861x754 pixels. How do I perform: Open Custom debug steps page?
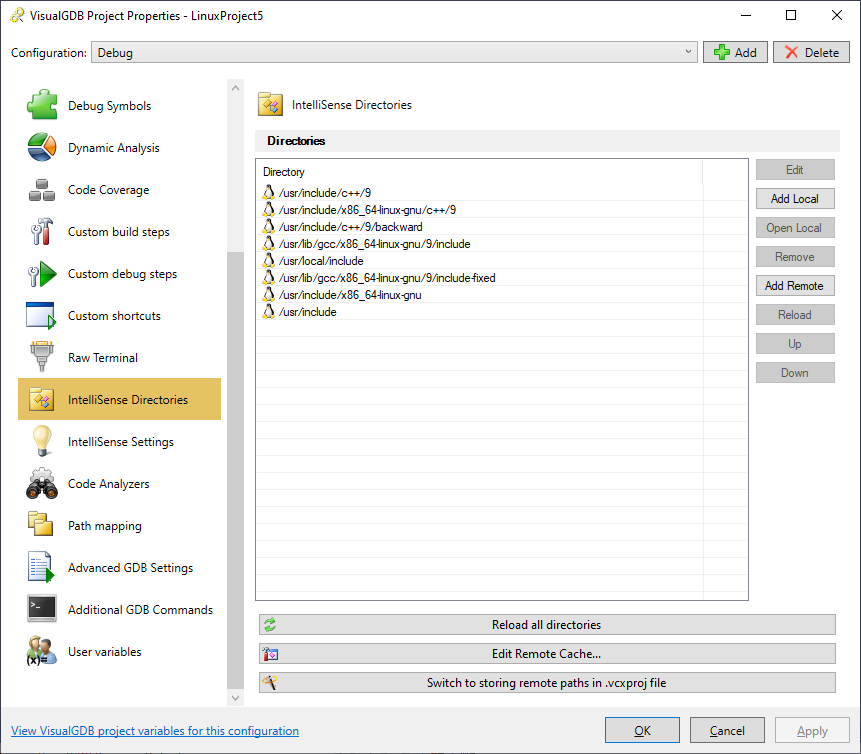point(122,273)
